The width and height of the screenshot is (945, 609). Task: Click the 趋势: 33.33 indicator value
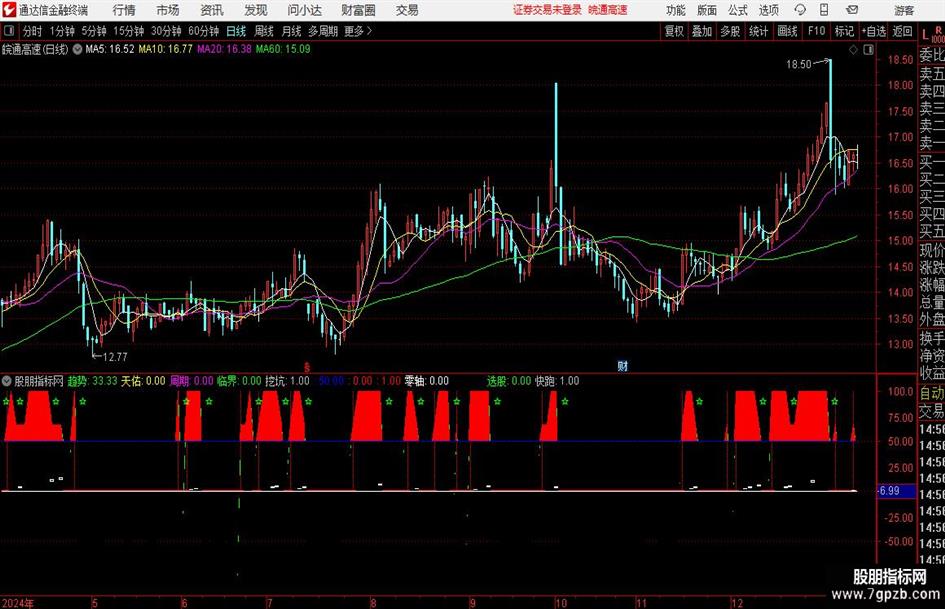(x=92, y=381)
